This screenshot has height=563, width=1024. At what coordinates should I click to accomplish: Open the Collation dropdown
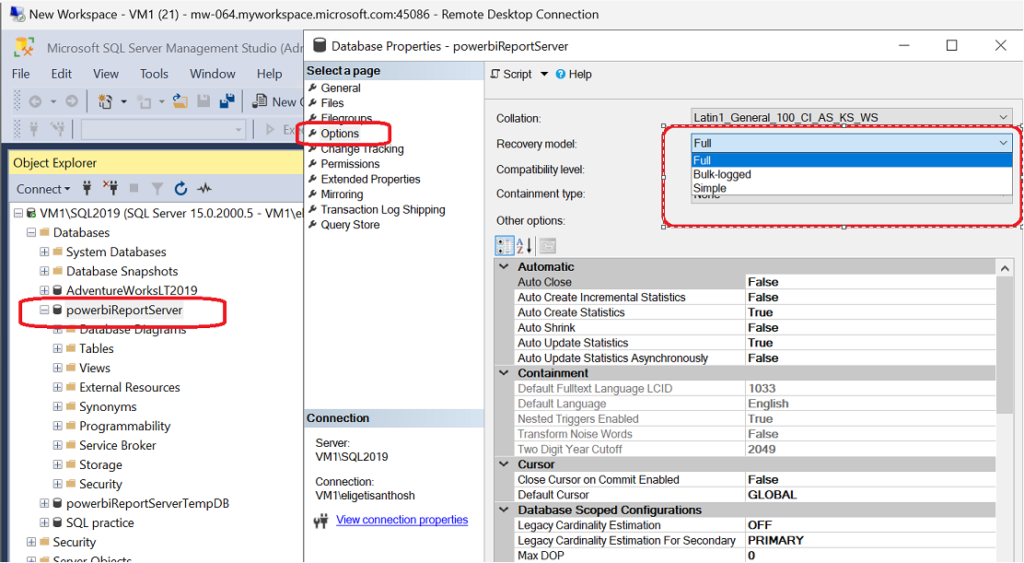(x=1003, y=118)
